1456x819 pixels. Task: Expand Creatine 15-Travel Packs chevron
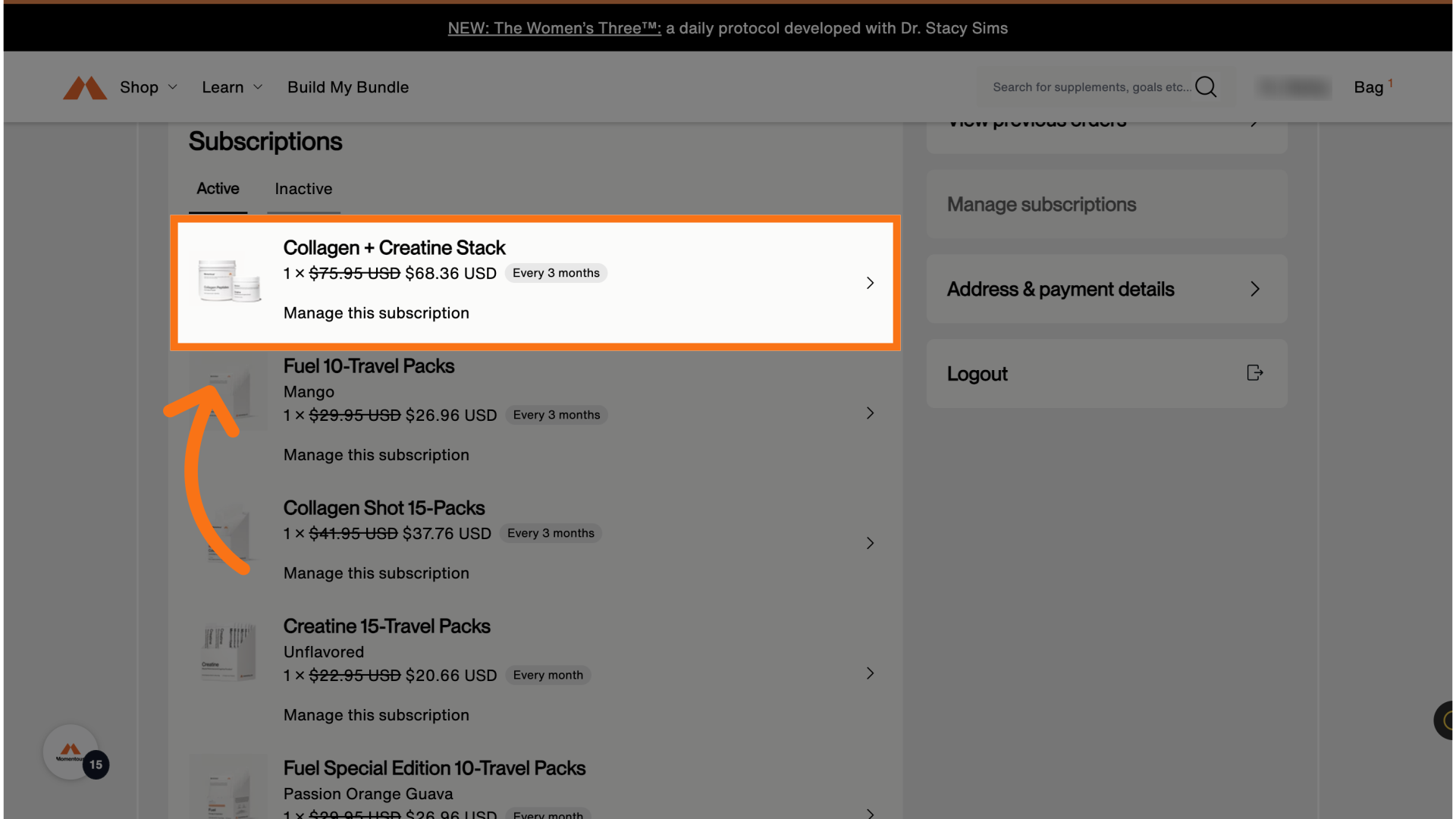click(870, 673)
